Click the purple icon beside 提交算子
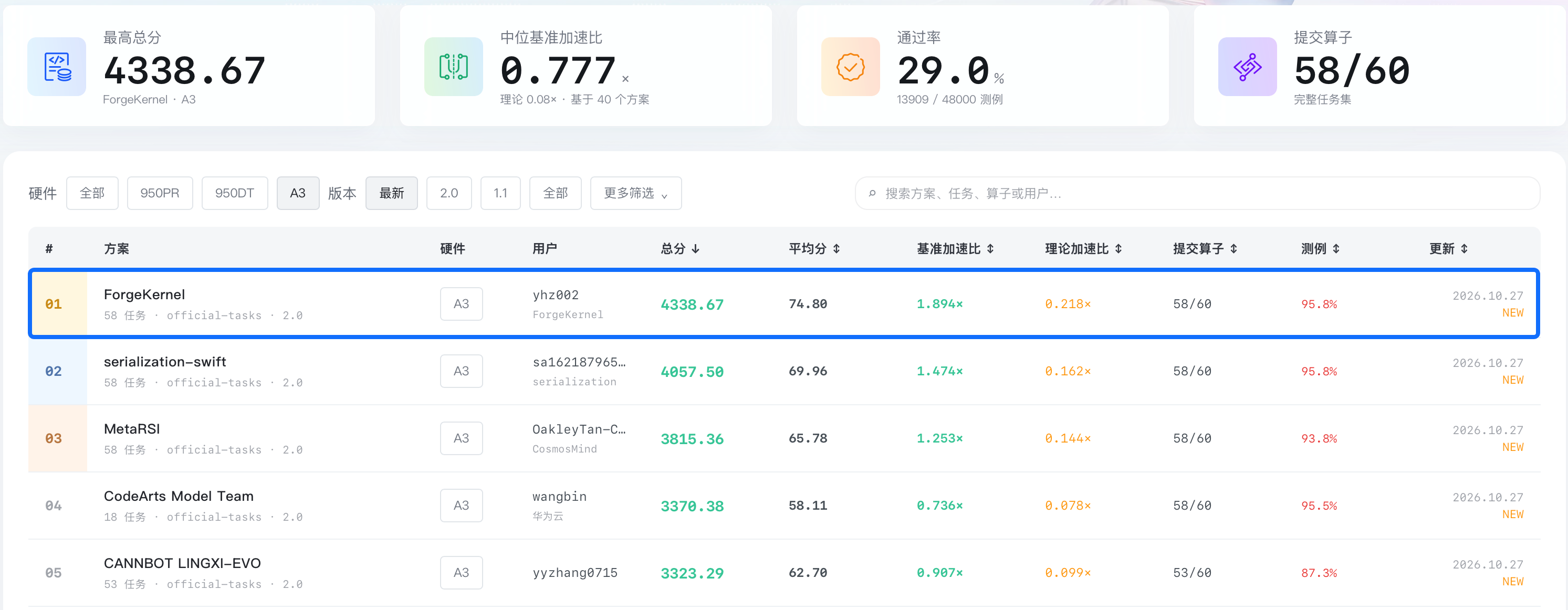The image size is (1568, 610). 1247,66
